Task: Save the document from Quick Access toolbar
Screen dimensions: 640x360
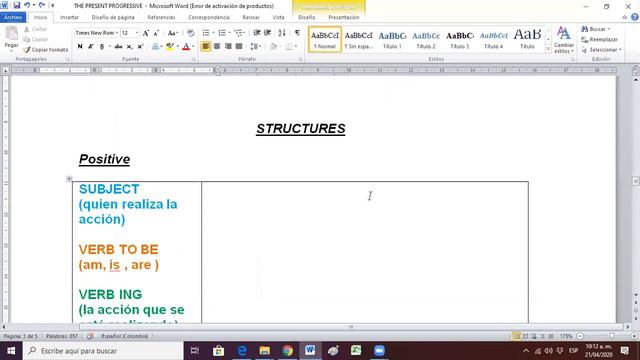Action: [17, 5]
